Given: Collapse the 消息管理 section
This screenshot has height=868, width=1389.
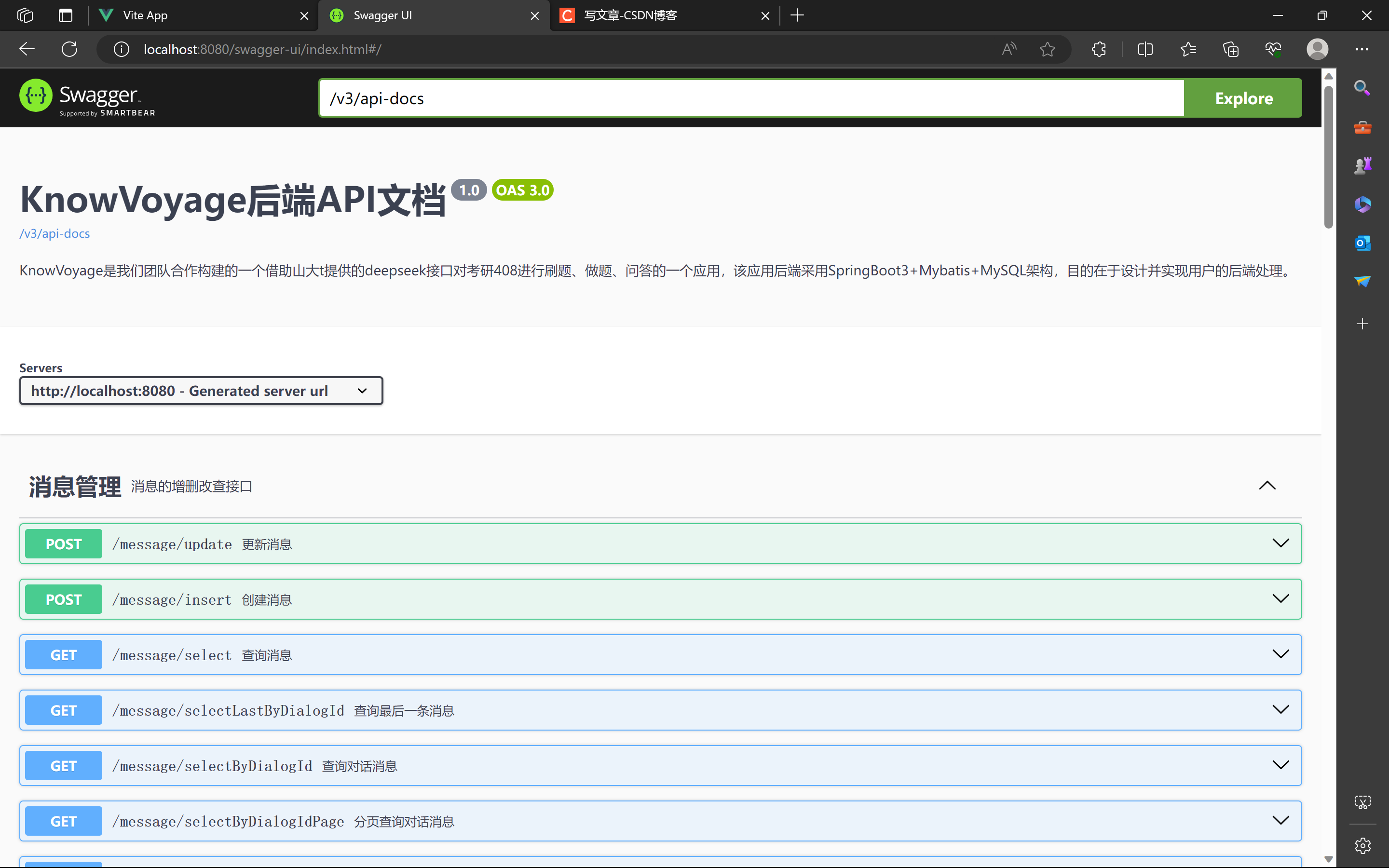Looking at the screenshot, I should (1267, 486).
